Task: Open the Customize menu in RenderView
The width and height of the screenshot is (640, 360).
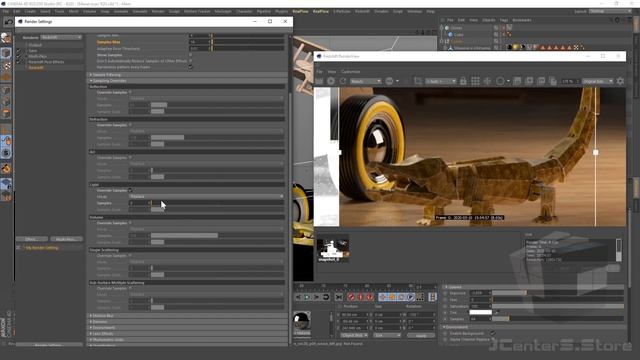Action: point(350,71)
